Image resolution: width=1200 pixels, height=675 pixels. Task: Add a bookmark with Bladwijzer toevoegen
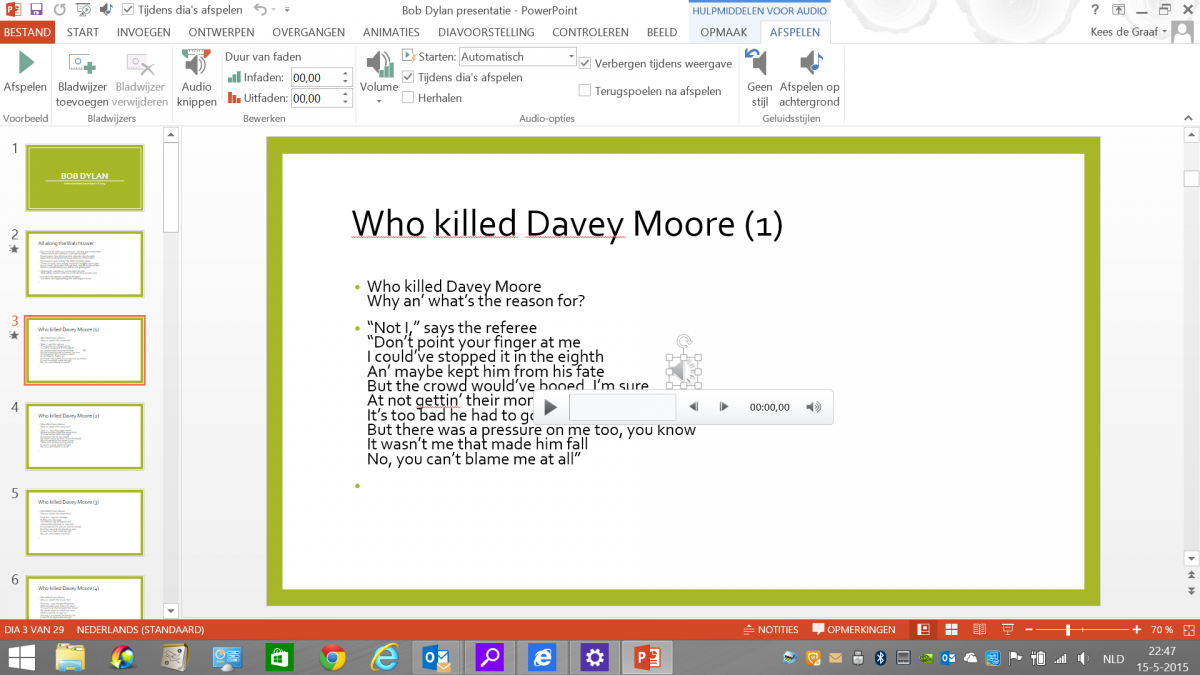82,78
